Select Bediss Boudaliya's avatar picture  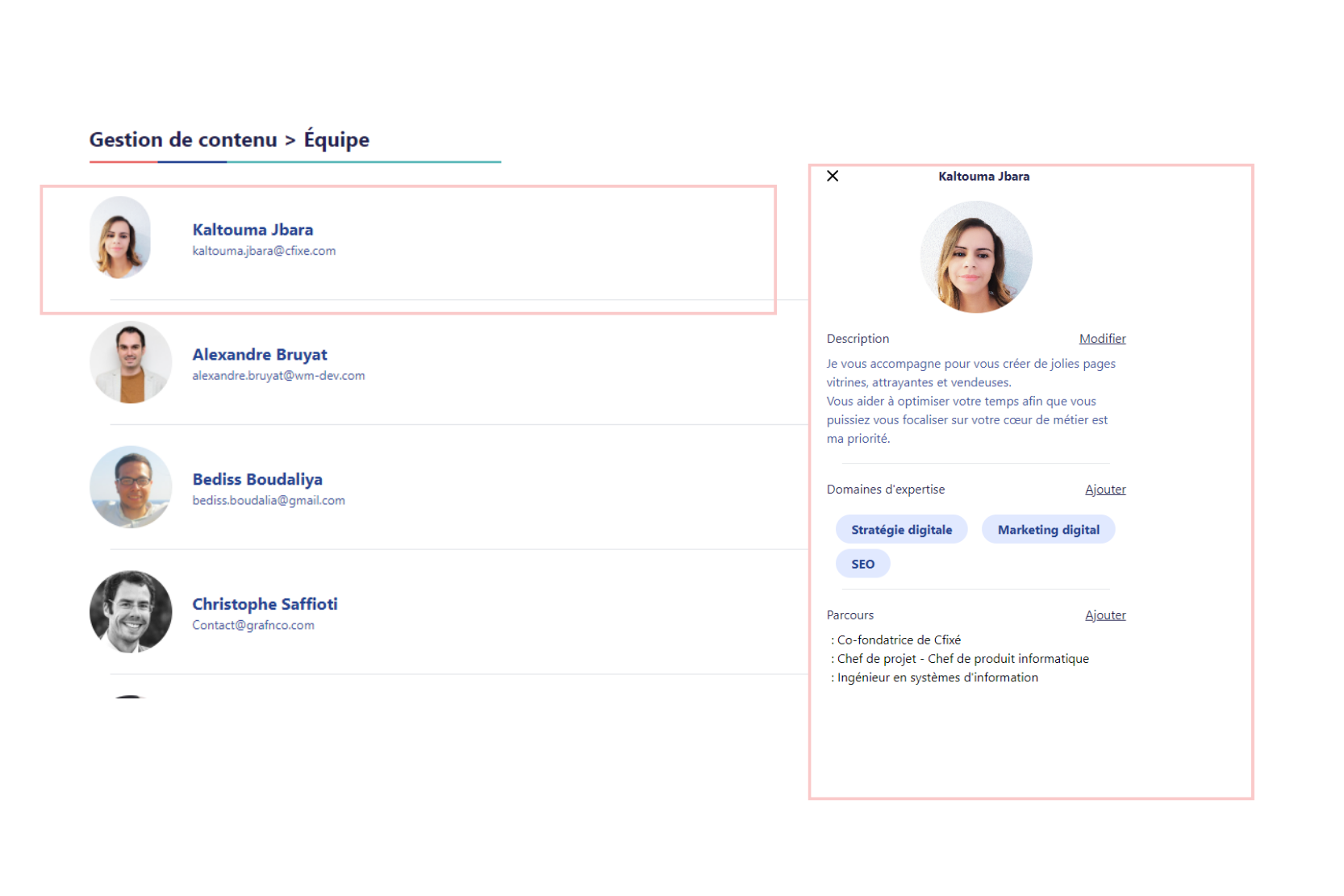tap(131, 487)
